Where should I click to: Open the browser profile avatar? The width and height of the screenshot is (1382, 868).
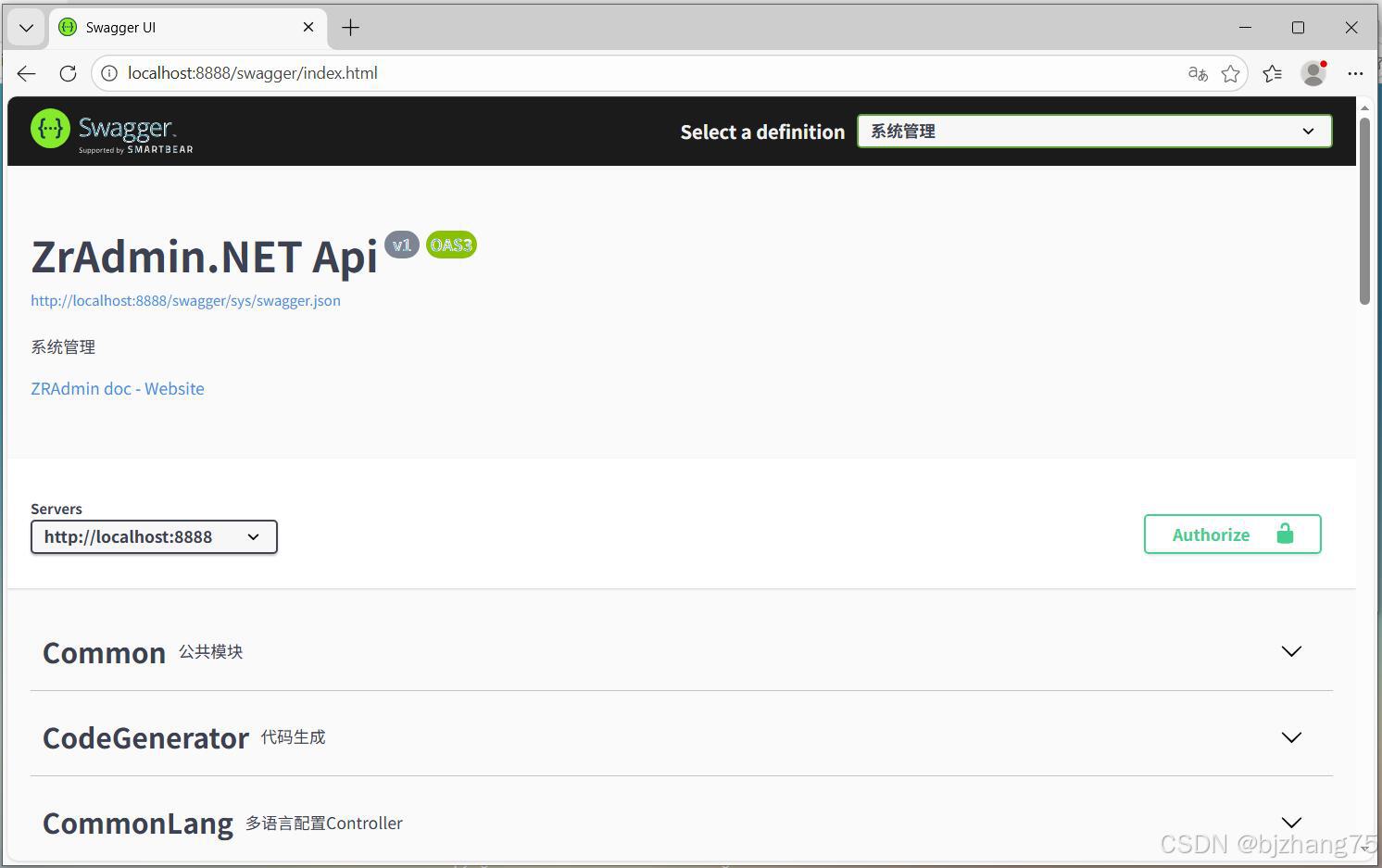(1313, 73)
